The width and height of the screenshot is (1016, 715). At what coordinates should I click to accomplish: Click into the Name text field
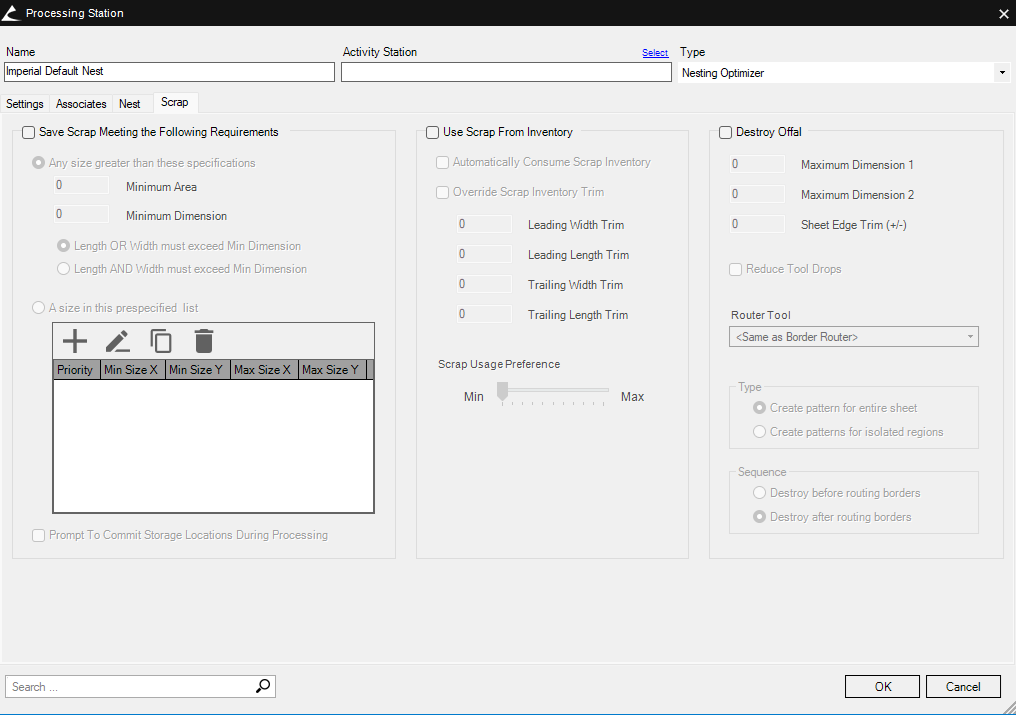169,72
